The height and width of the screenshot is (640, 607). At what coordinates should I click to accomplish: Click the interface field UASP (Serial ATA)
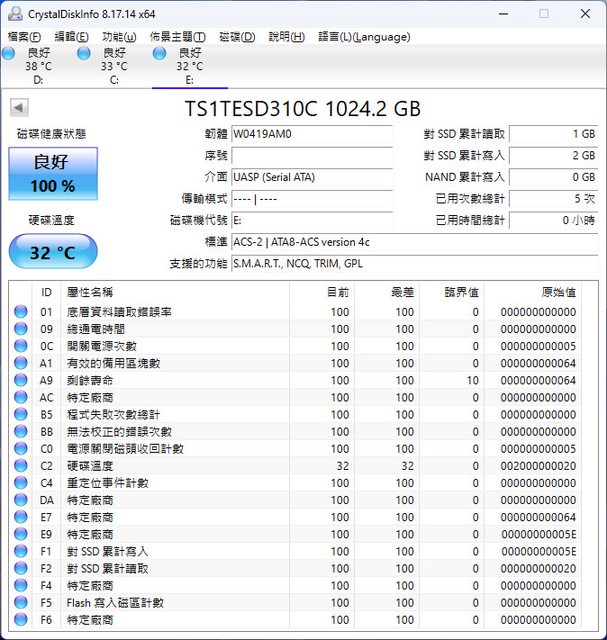312,177
